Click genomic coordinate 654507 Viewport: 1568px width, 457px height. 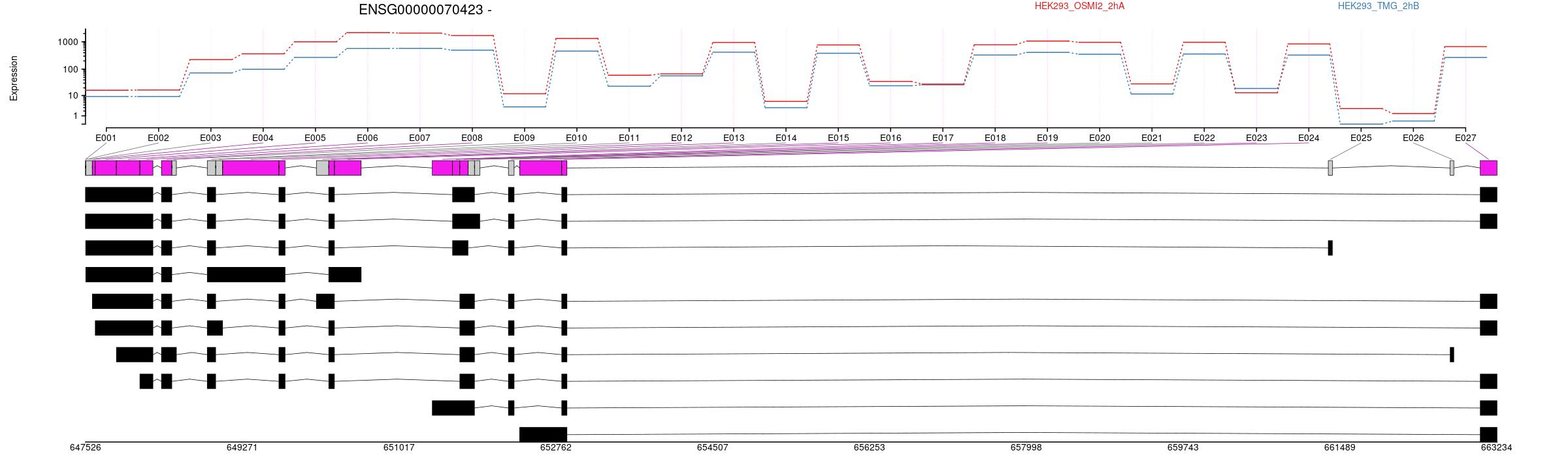pyautogui.click(x=713, y=448)
